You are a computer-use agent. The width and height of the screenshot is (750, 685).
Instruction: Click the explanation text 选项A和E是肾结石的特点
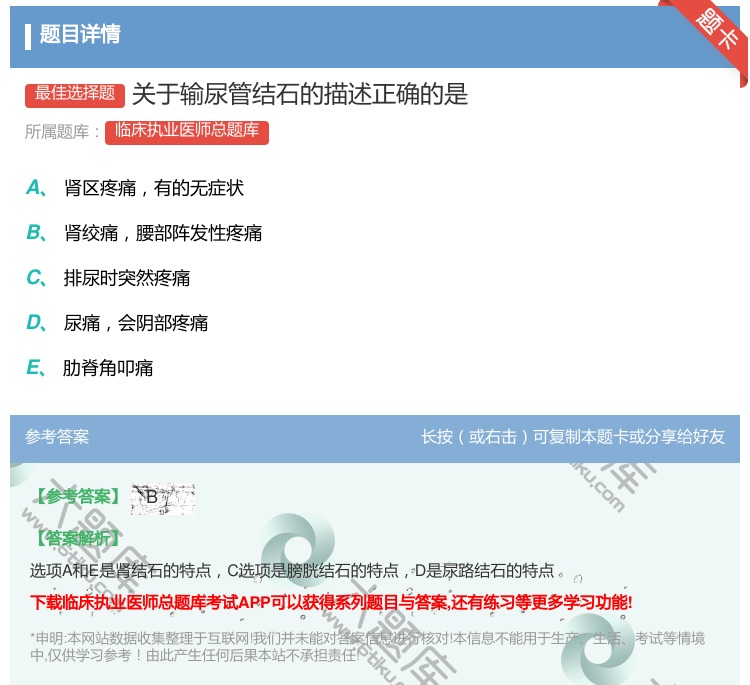click(121, 570)
